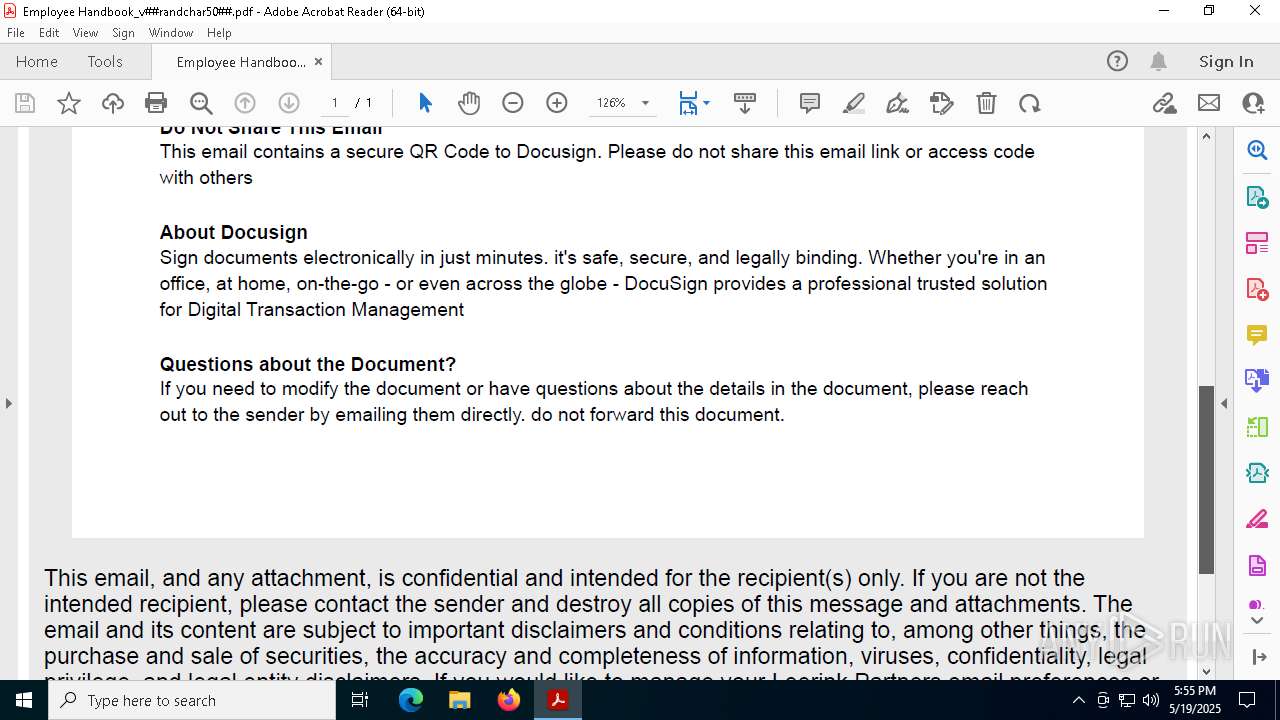
Task: Add a sticky note comment
Action: coord(810,103)
